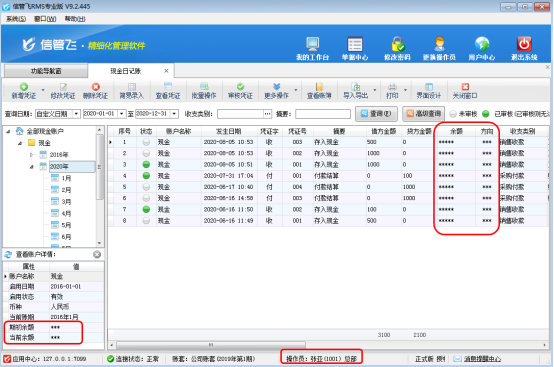Open dropdown arrow next to 更多操作
Screen dimensions: 554x367
(x=296, y=90)
